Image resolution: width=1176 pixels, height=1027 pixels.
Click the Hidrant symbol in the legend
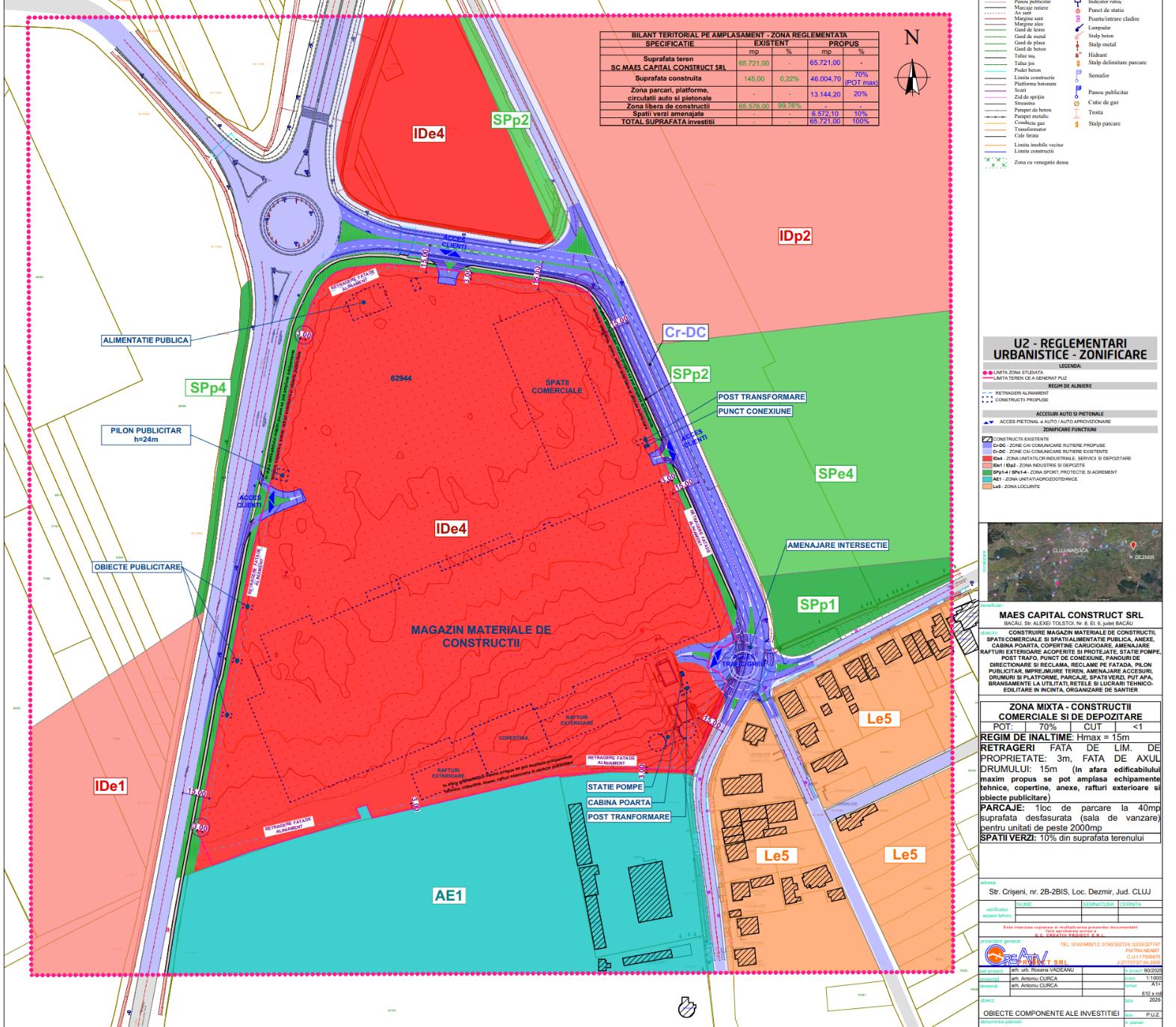(x=1077, y=55)
